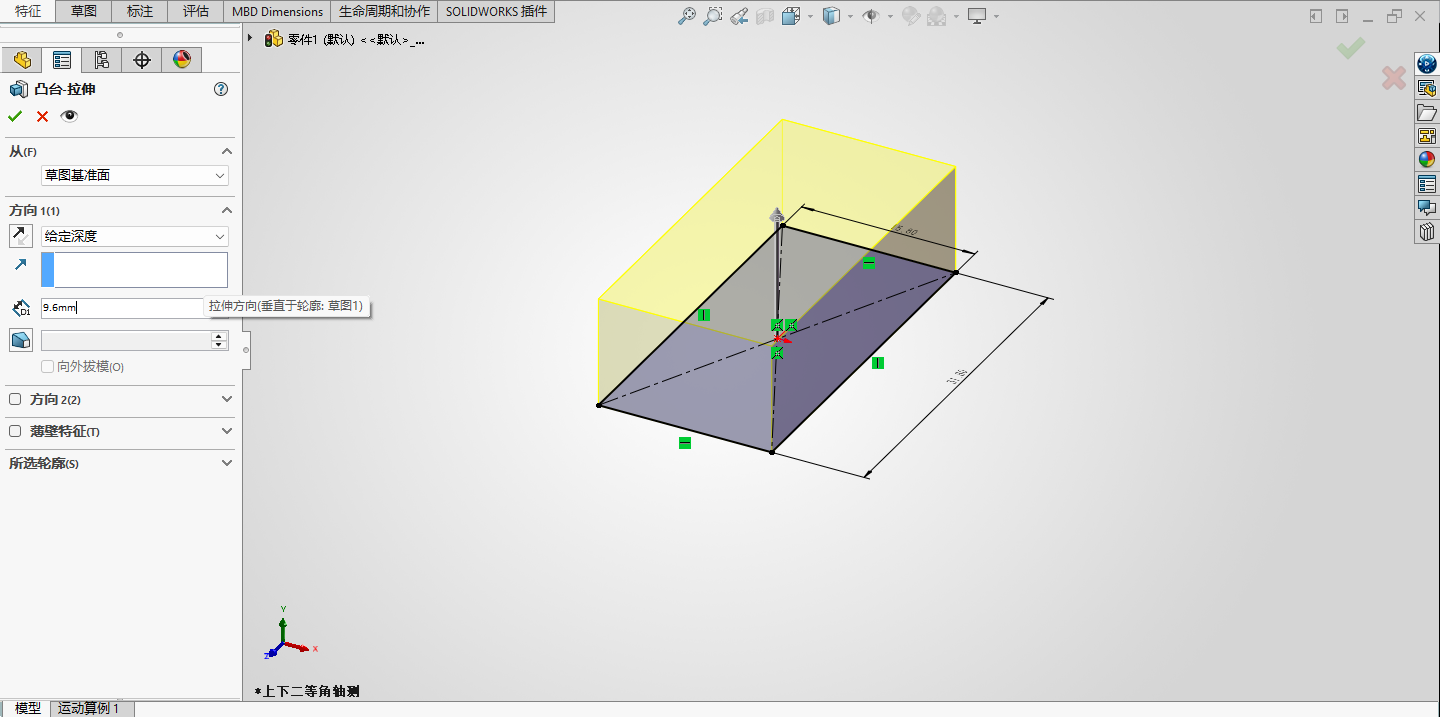Open Display Style dropdown arrow
The height and width of the screenshot is (717, 1440).
849,16
